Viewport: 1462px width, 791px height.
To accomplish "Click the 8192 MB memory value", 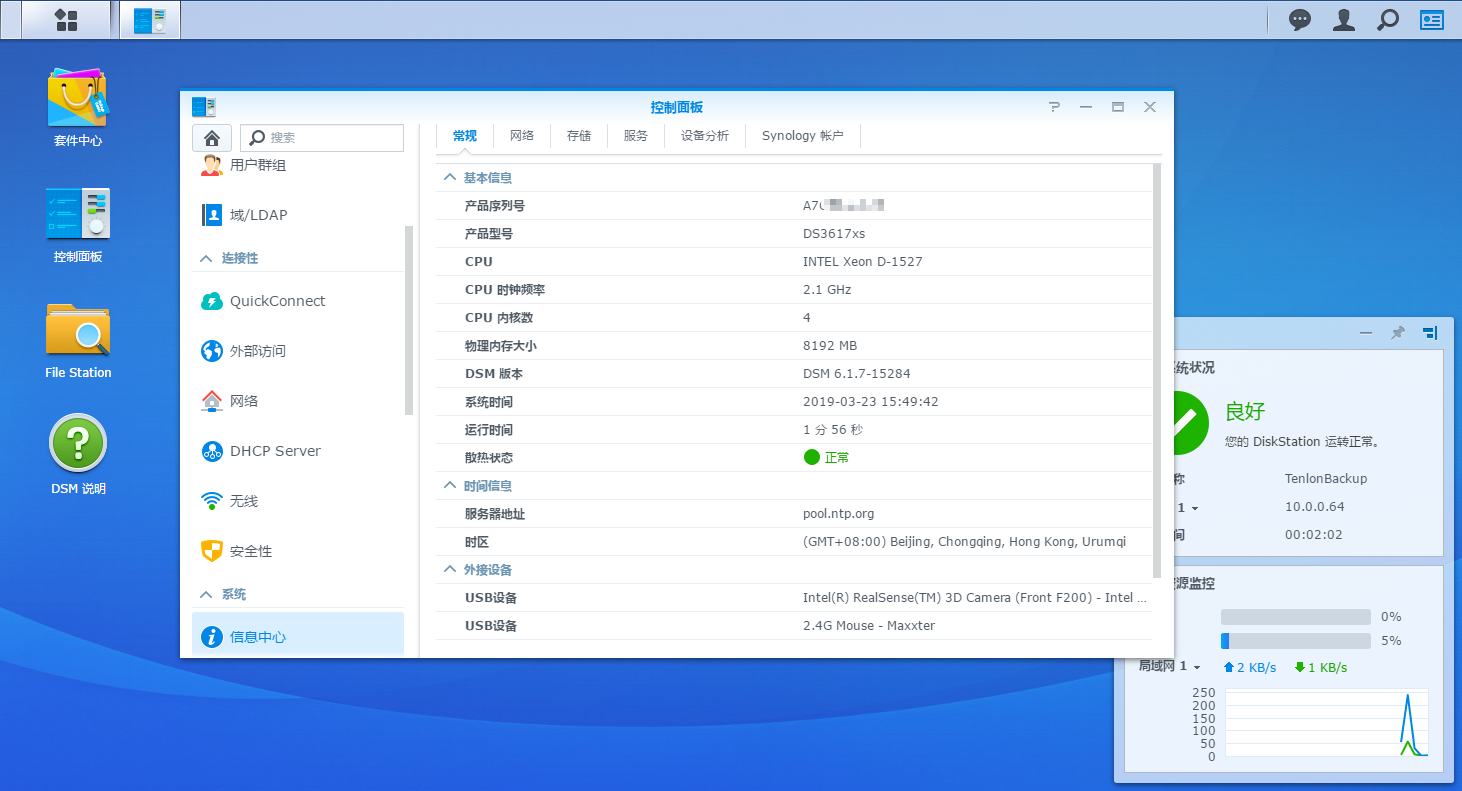I will 830,346.
